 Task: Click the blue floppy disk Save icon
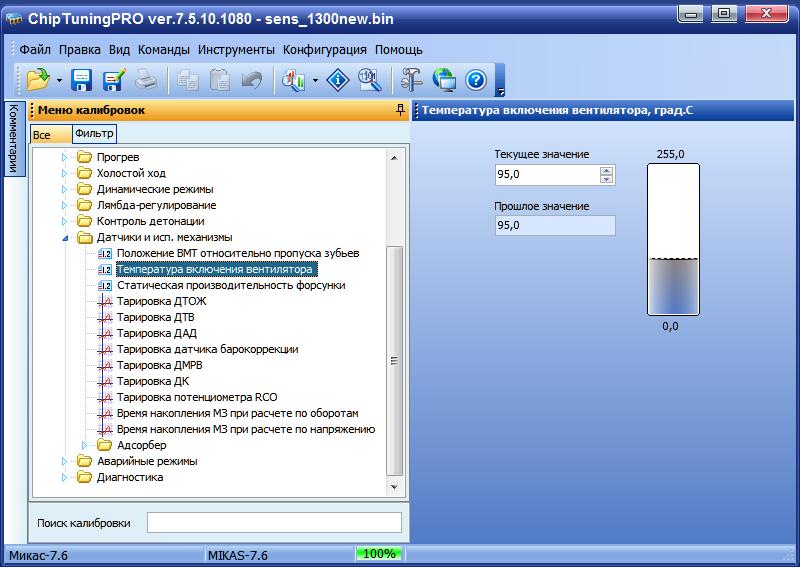pyautogui.click(x=82, y=80)
